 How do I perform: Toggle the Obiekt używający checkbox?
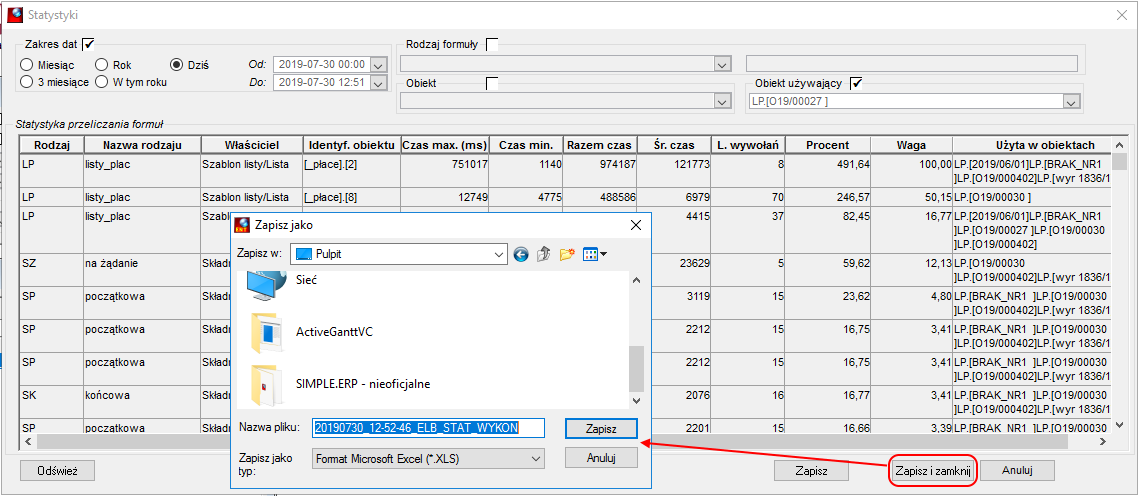pos(857,83)
